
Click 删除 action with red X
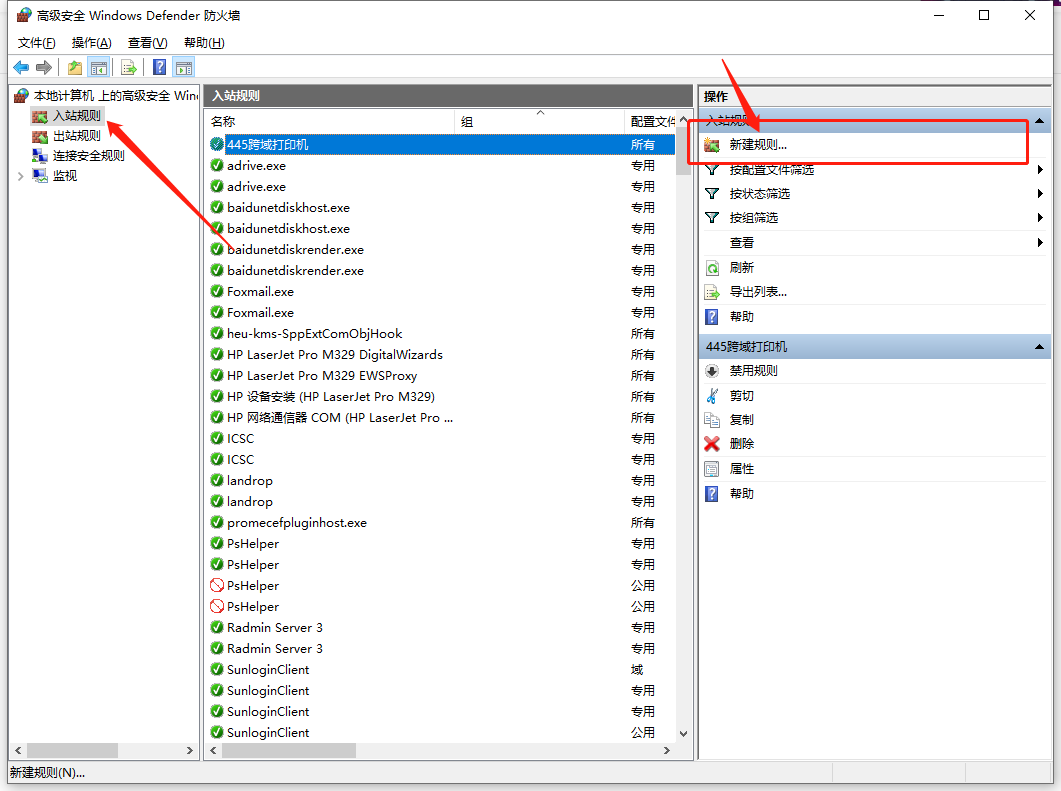pos(742,444)
